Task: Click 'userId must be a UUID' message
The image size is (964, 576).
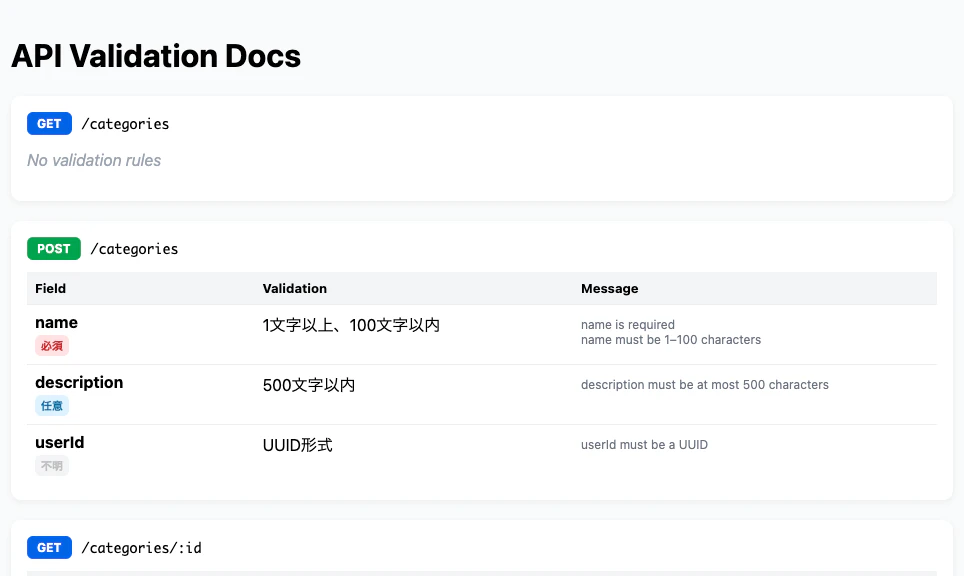Action: click(x=644, y=444)
